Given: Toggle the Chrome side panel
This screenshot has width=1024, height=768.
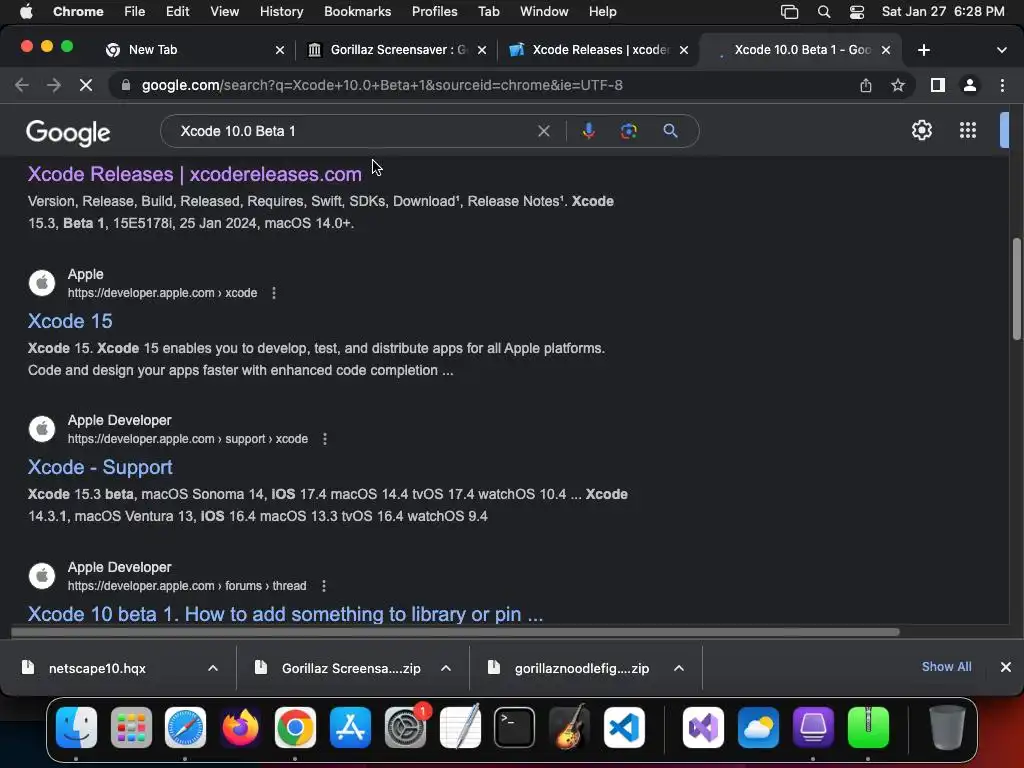Looking at the screenshot, I should [938, 85].
